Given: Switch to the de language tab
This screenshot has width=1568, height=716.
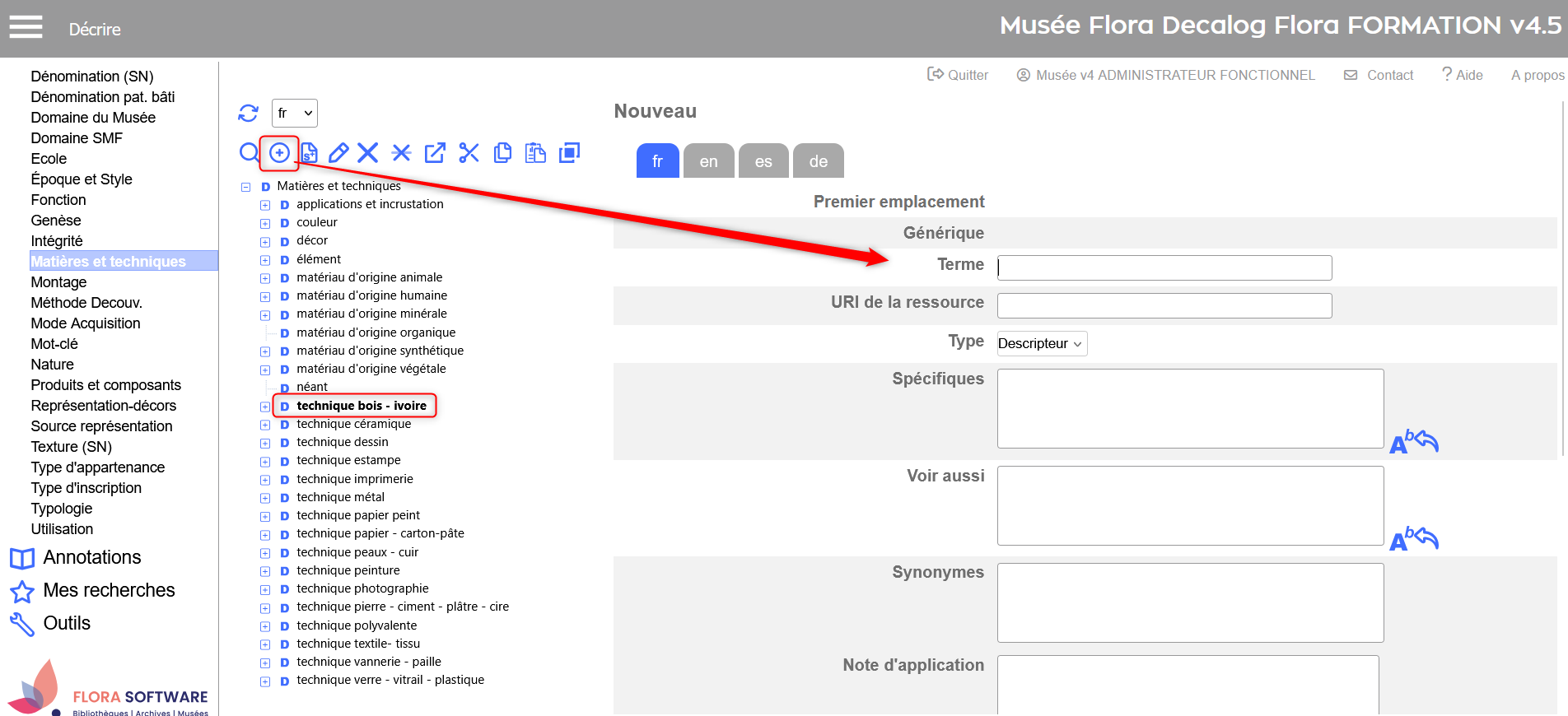Looking at the screenshot, I should (818, 161).
